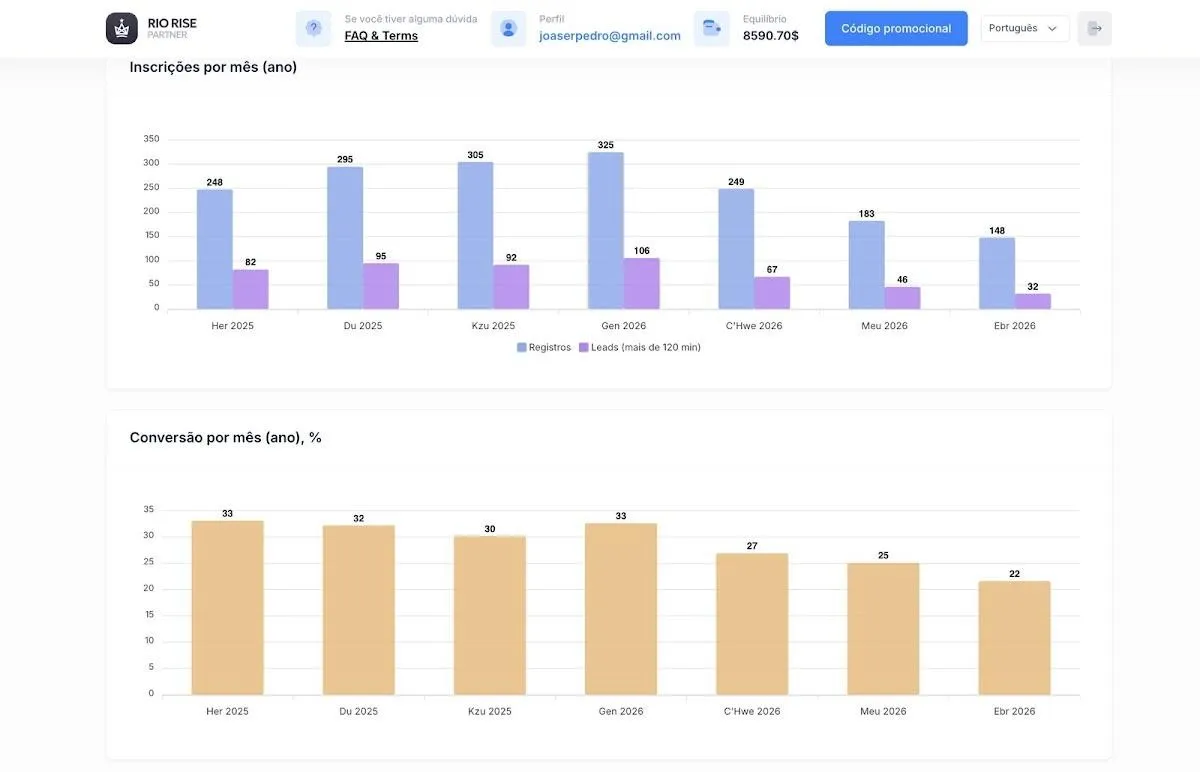Click the conversion bar for Gen 2026
The width and height of the screenshot is (1200, 772).
point(621,609)
